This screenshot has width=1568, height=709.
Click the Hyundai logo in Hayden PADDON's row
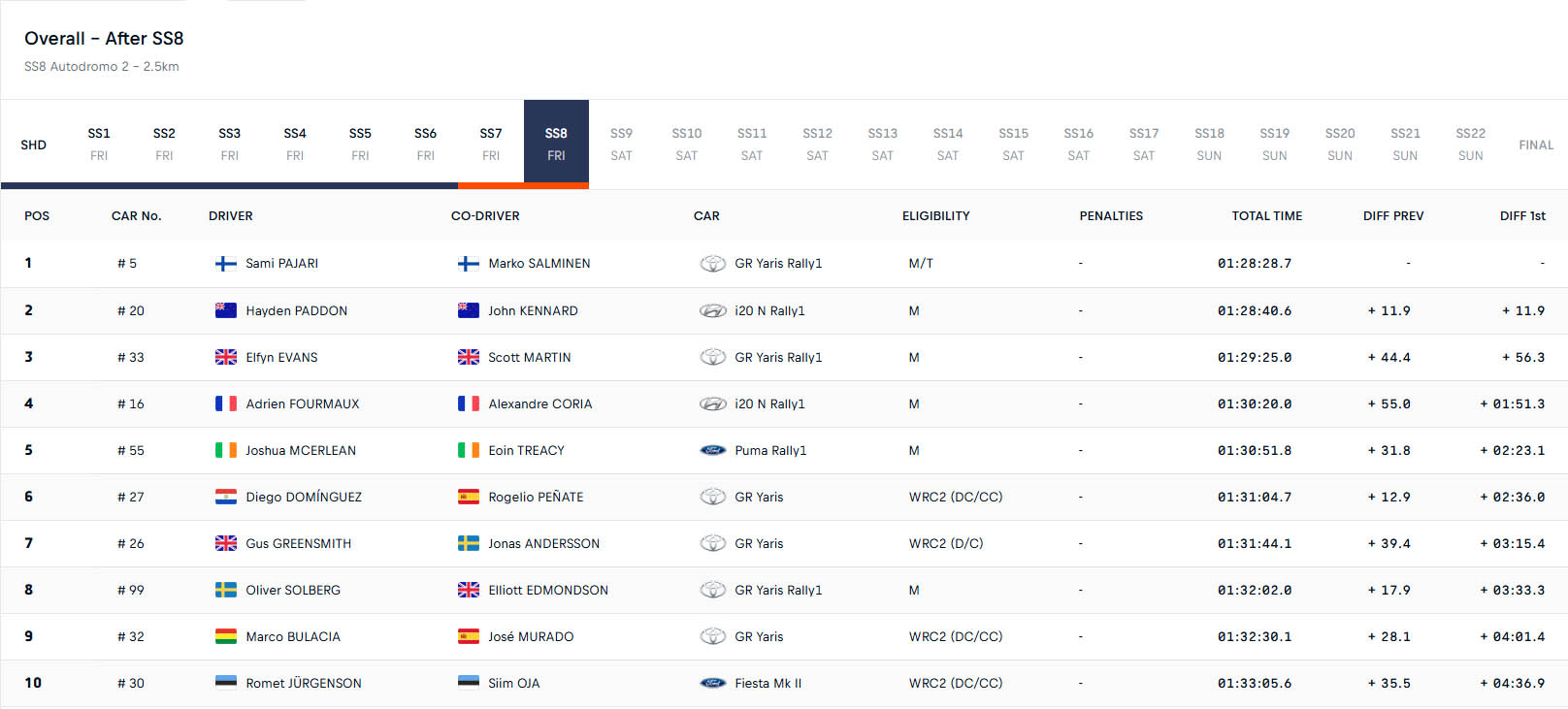tap(713, 310)
